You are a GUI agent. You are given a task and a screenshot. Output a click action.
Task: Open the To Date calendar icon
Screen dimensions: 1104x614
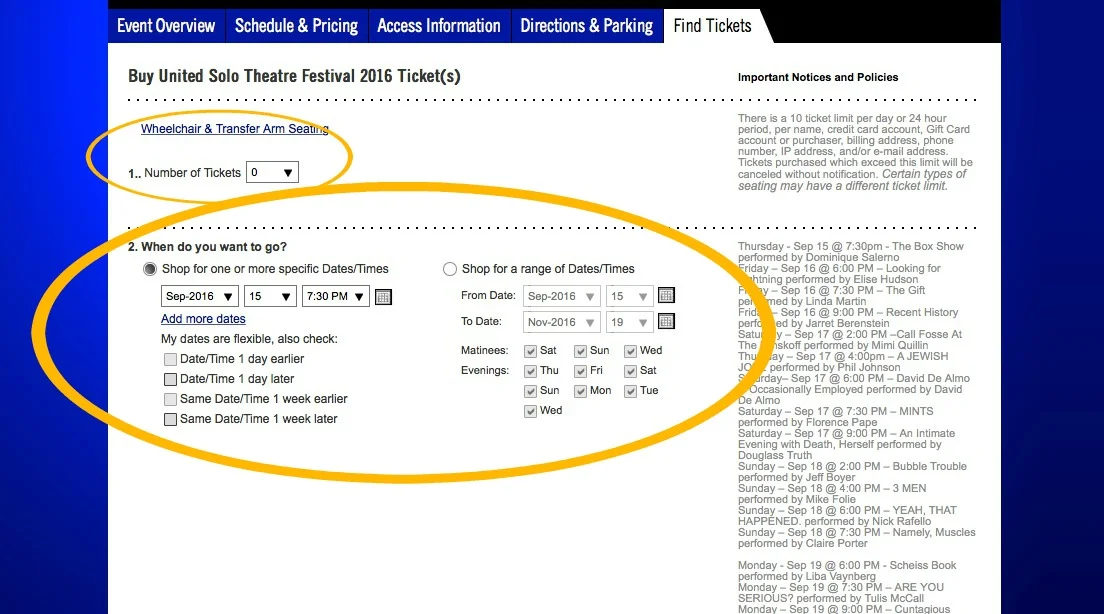coord(666,321)
